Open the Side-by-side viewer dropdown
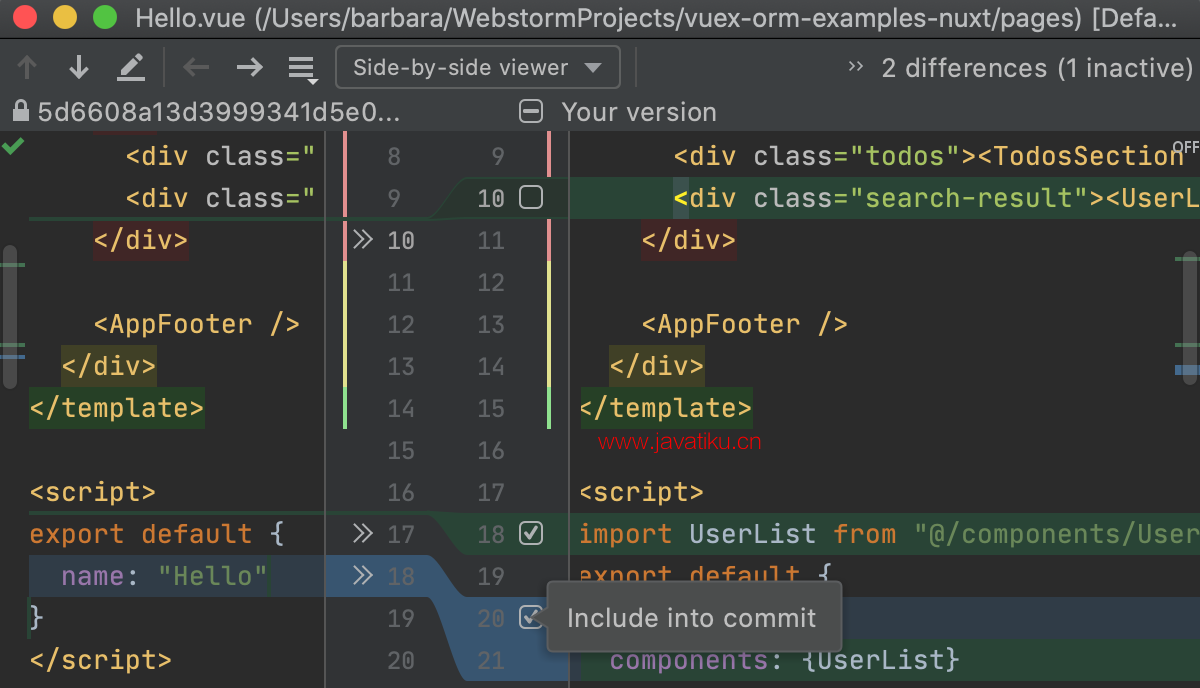 [x=477, y=67]
